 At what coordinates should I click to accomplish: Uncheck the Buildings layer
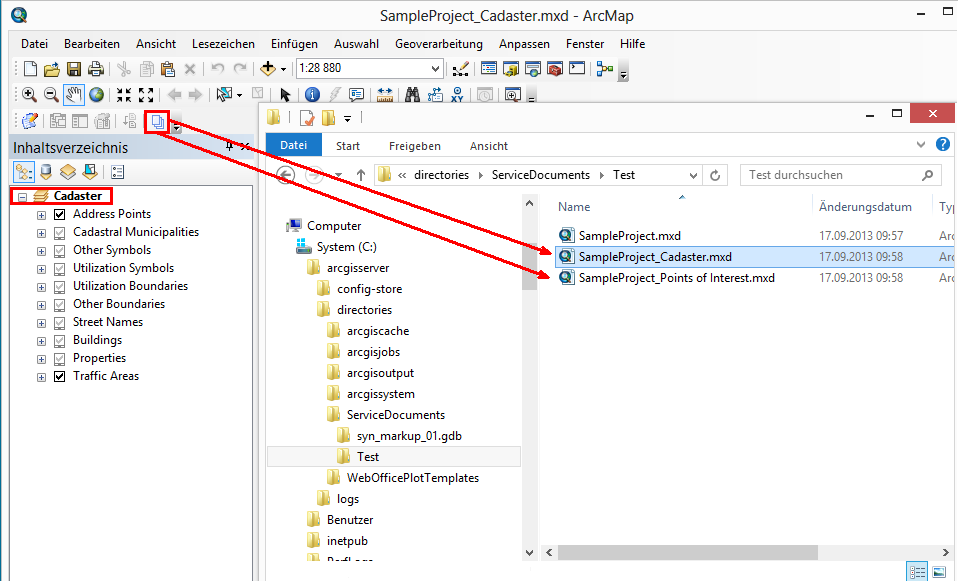(x=59, y=340)
